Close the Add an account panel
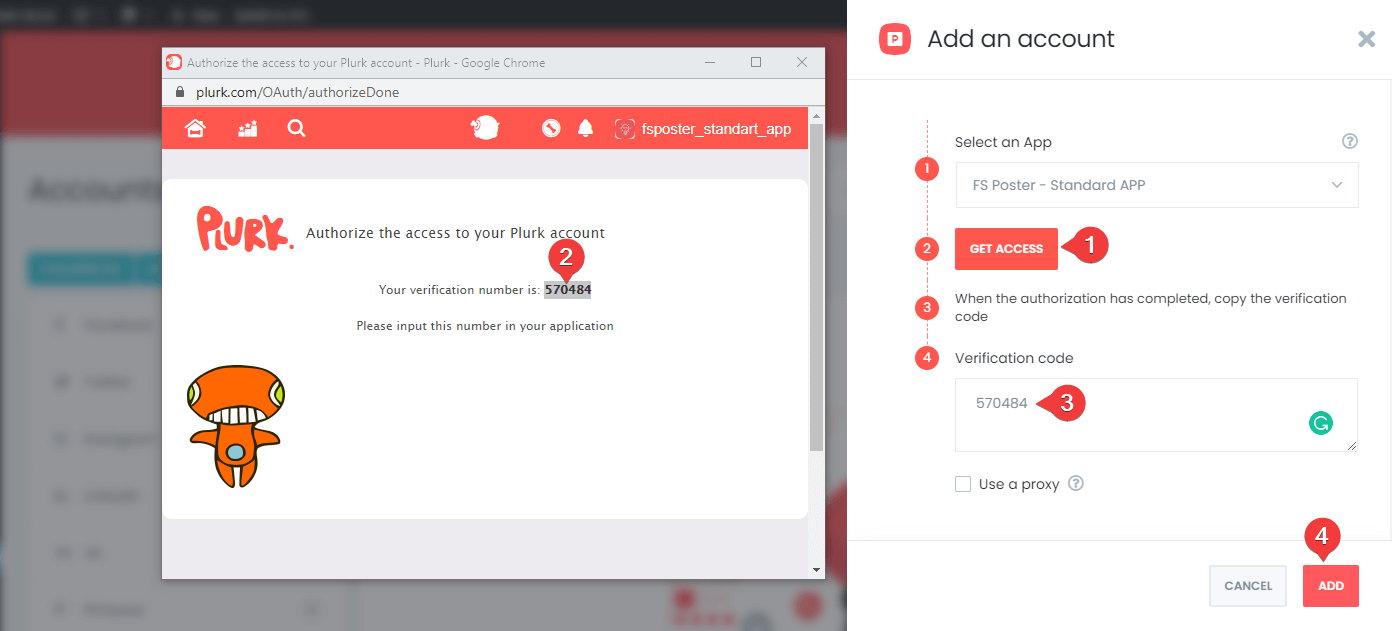 1366,39
